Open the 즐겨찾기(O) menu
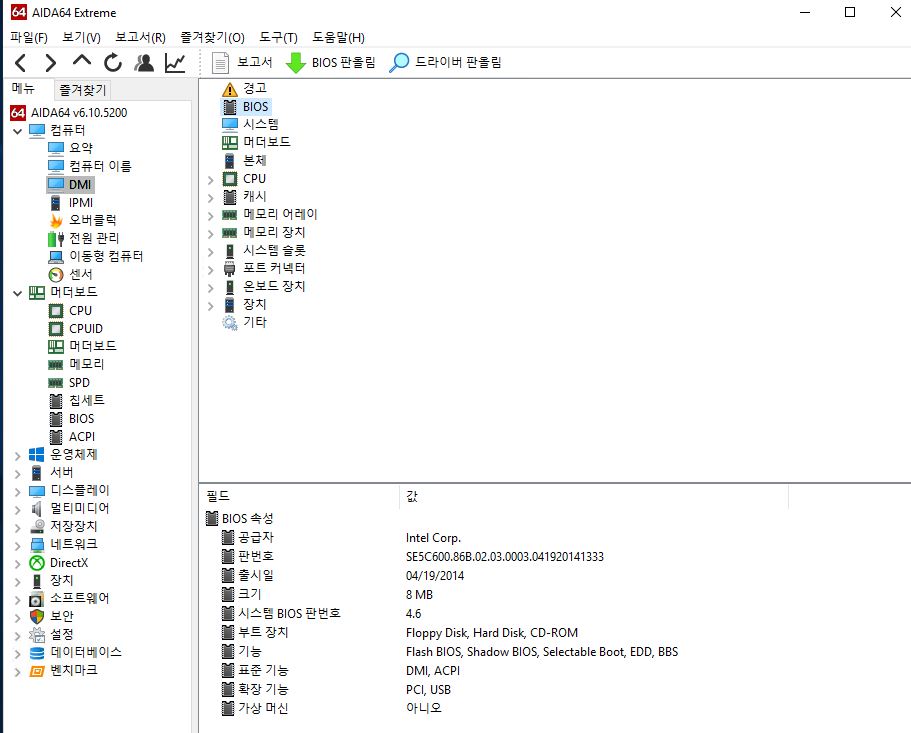 [213, 37]
